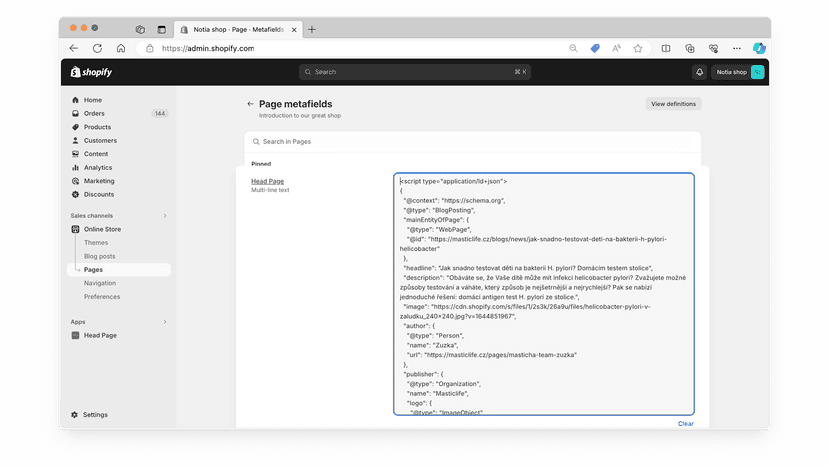Click the blue shopping tag icon
The width and height of the screenshot is (828, 466).
595,48
